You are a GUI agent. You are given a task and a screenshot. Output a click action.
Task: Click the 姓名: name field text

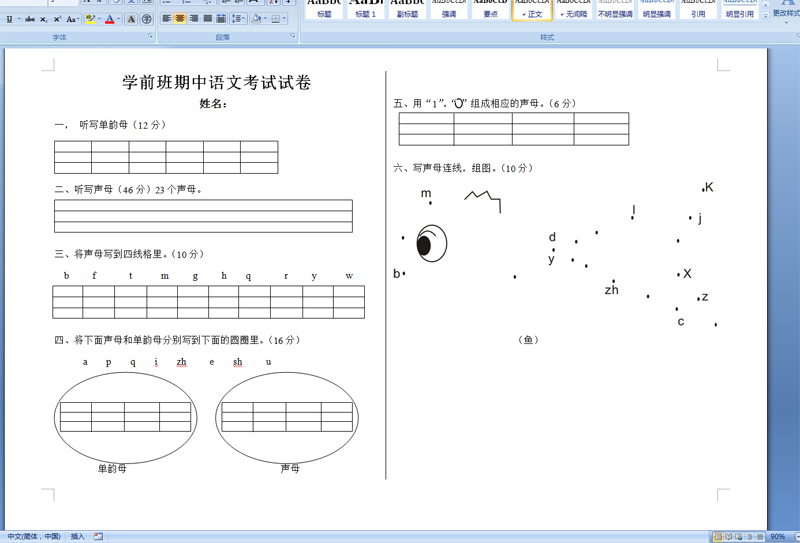[213, 104]
